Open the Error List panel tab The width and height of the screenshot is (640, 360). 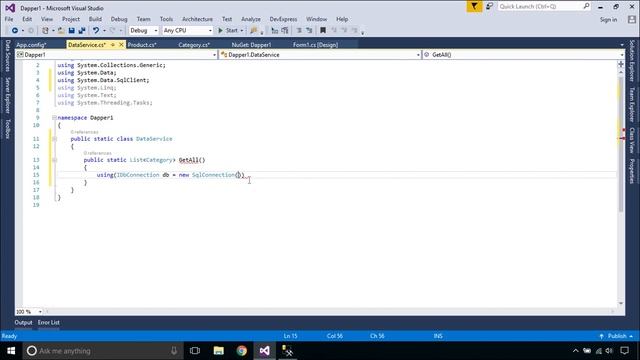[49, 322]
